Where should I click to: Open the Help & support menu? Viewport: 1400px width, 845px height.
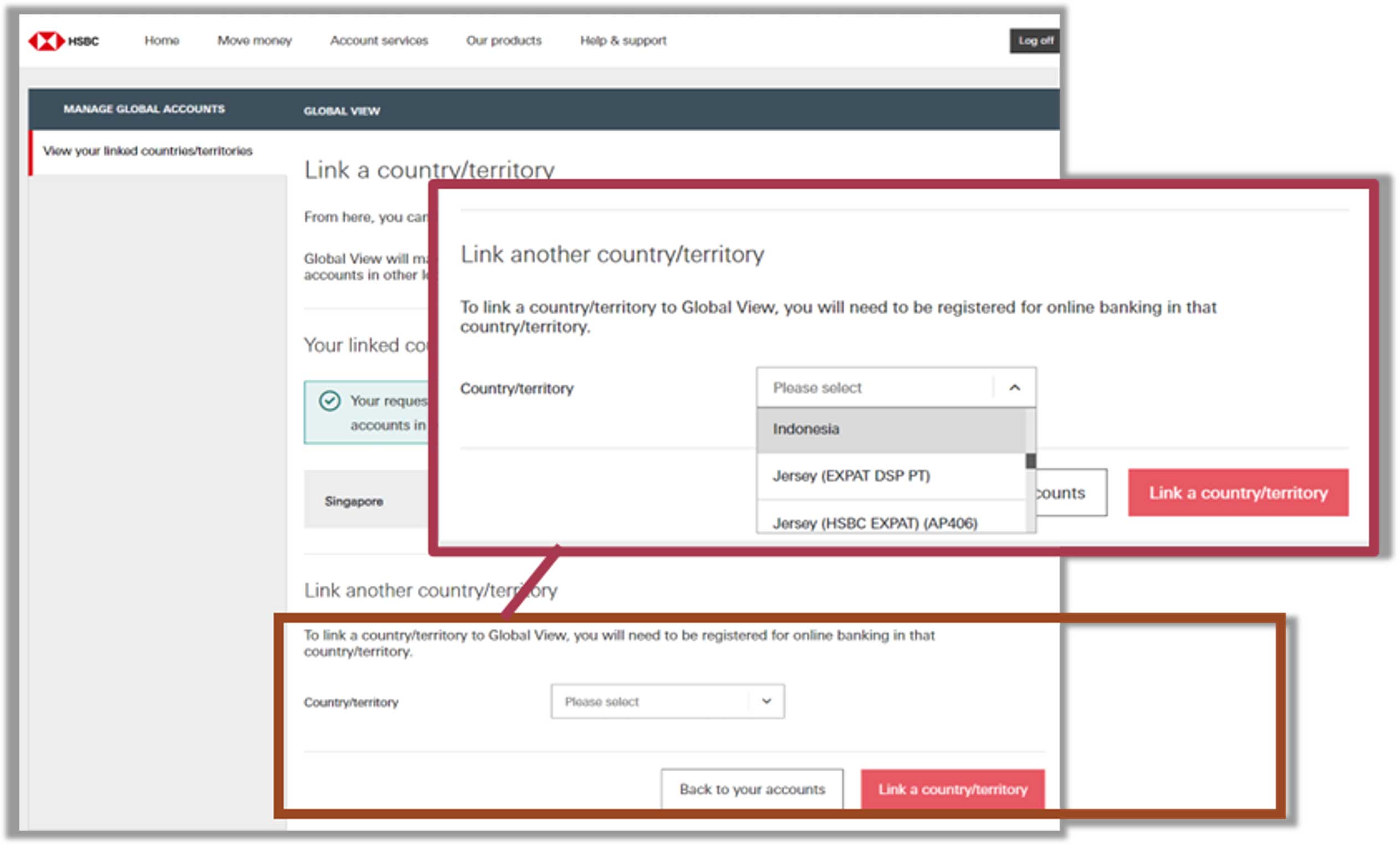(624, 40)
